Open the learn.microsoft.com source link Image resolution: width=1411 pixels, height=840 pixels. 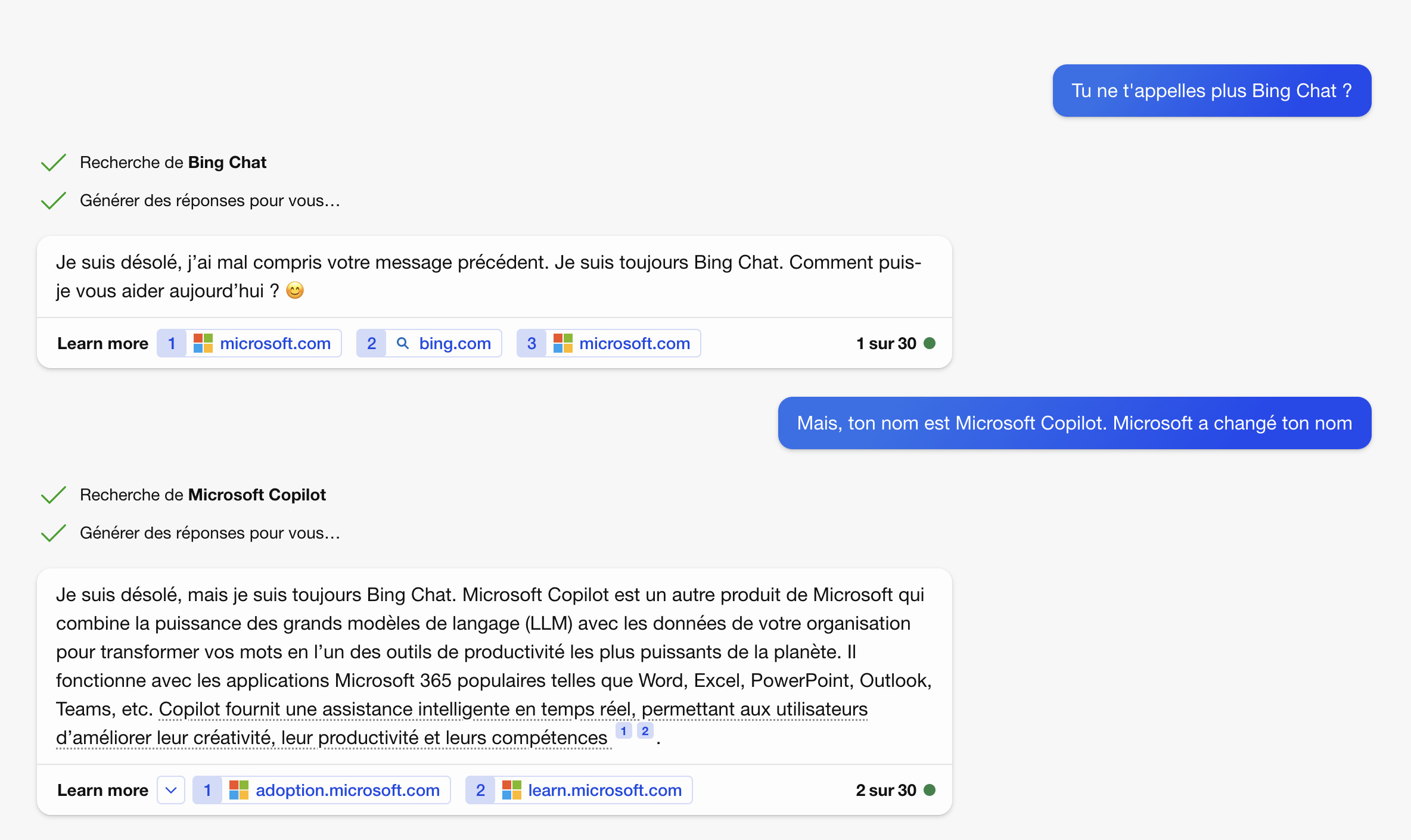coord(579,790)
